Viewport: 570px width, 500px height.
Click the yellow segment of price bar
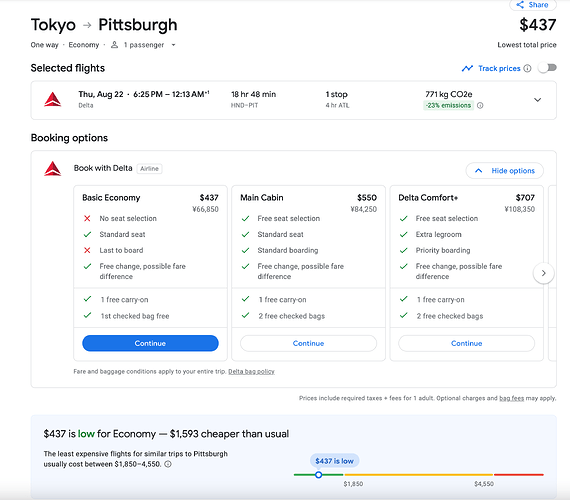(x=419, y=475)
